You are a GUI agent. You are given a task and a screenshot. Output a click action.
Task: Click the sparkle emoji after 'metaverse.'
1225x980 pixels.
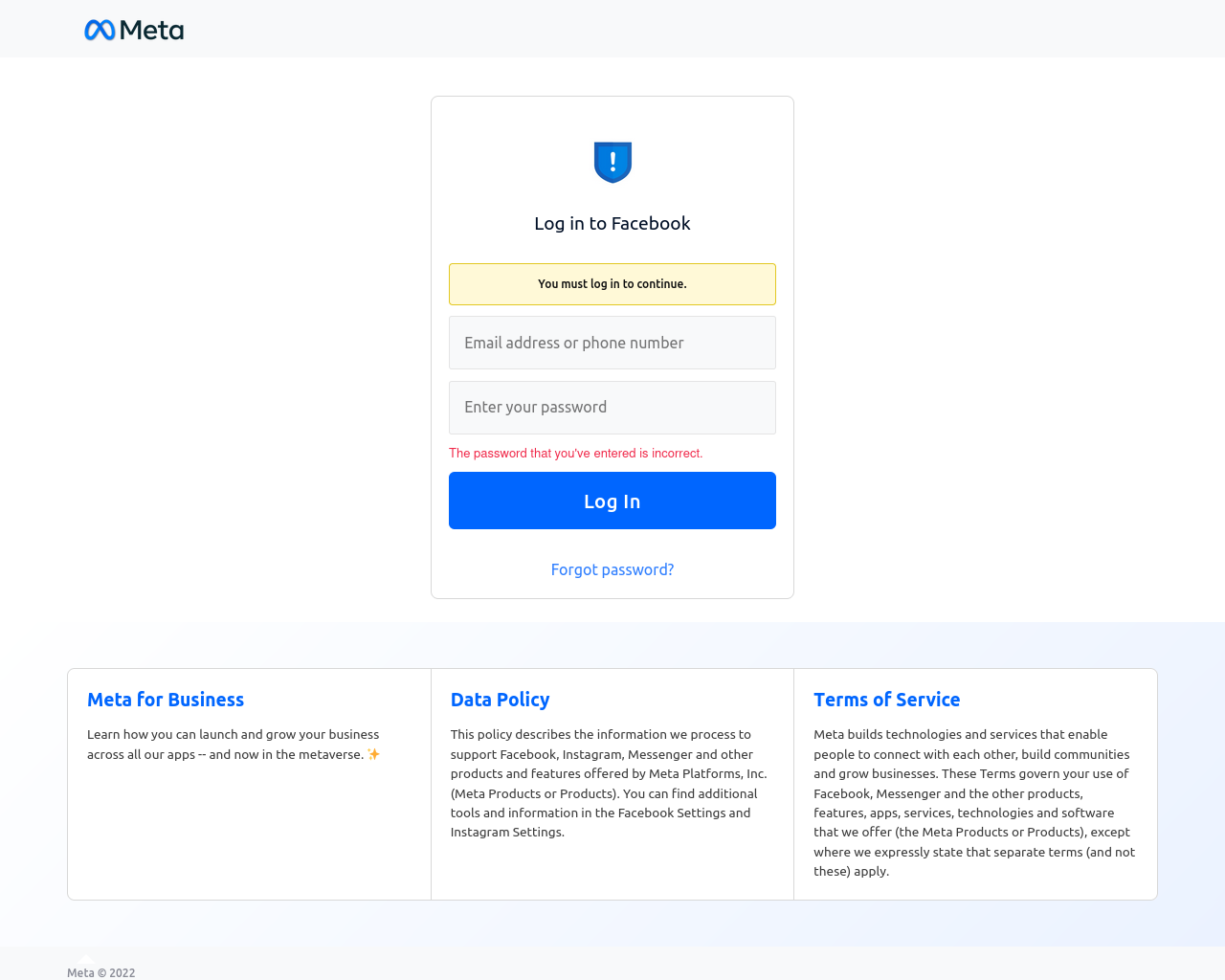pos(374,754)
